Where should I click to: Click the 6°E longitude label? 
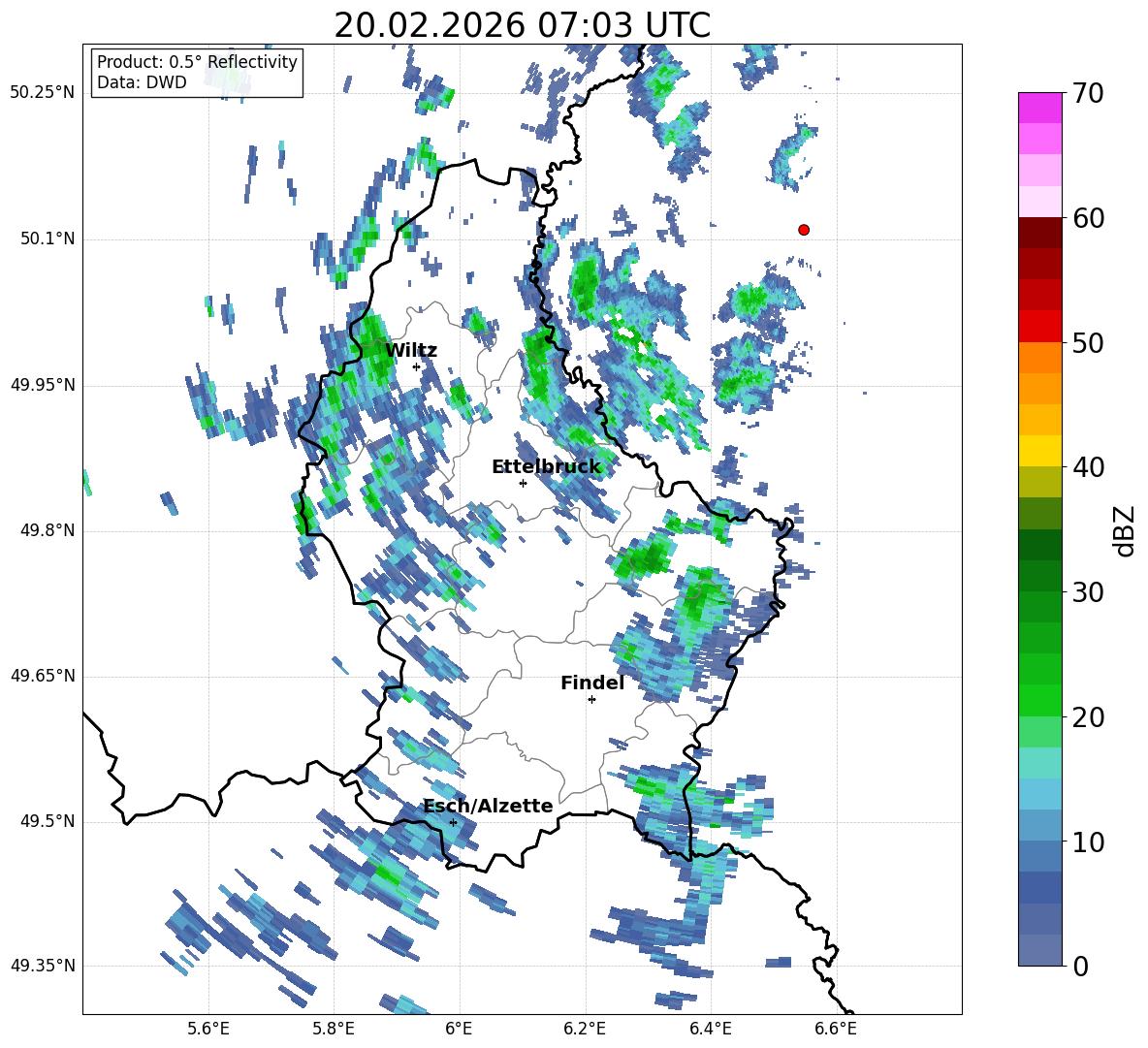[x=459, y=1029]
